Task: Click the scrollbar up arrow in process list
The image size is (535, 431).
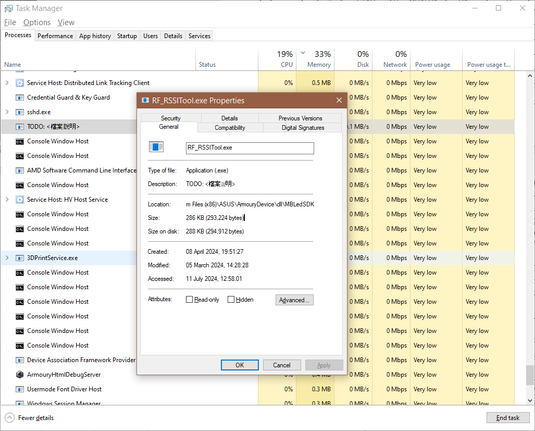Action: pos(530,76)
